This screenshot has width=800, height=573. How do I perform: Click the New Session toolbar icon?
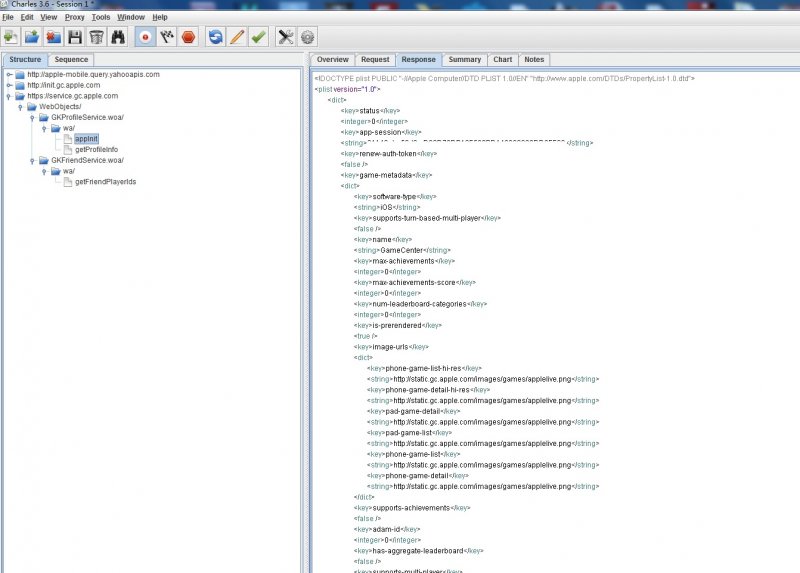[11, 37]
